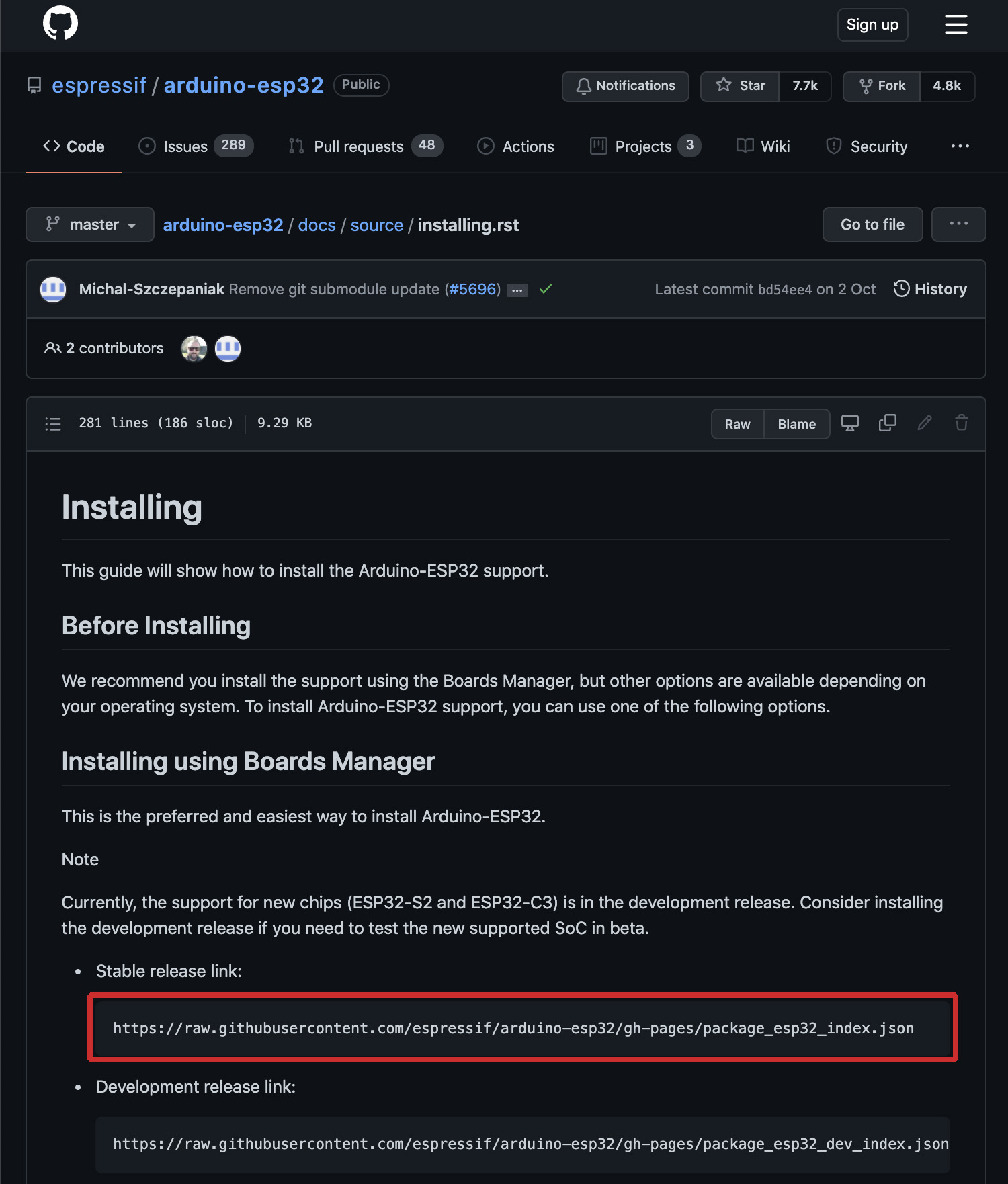Screen dimensions: 1008x1184
Task: View file commit History
Action: (931, 289)
